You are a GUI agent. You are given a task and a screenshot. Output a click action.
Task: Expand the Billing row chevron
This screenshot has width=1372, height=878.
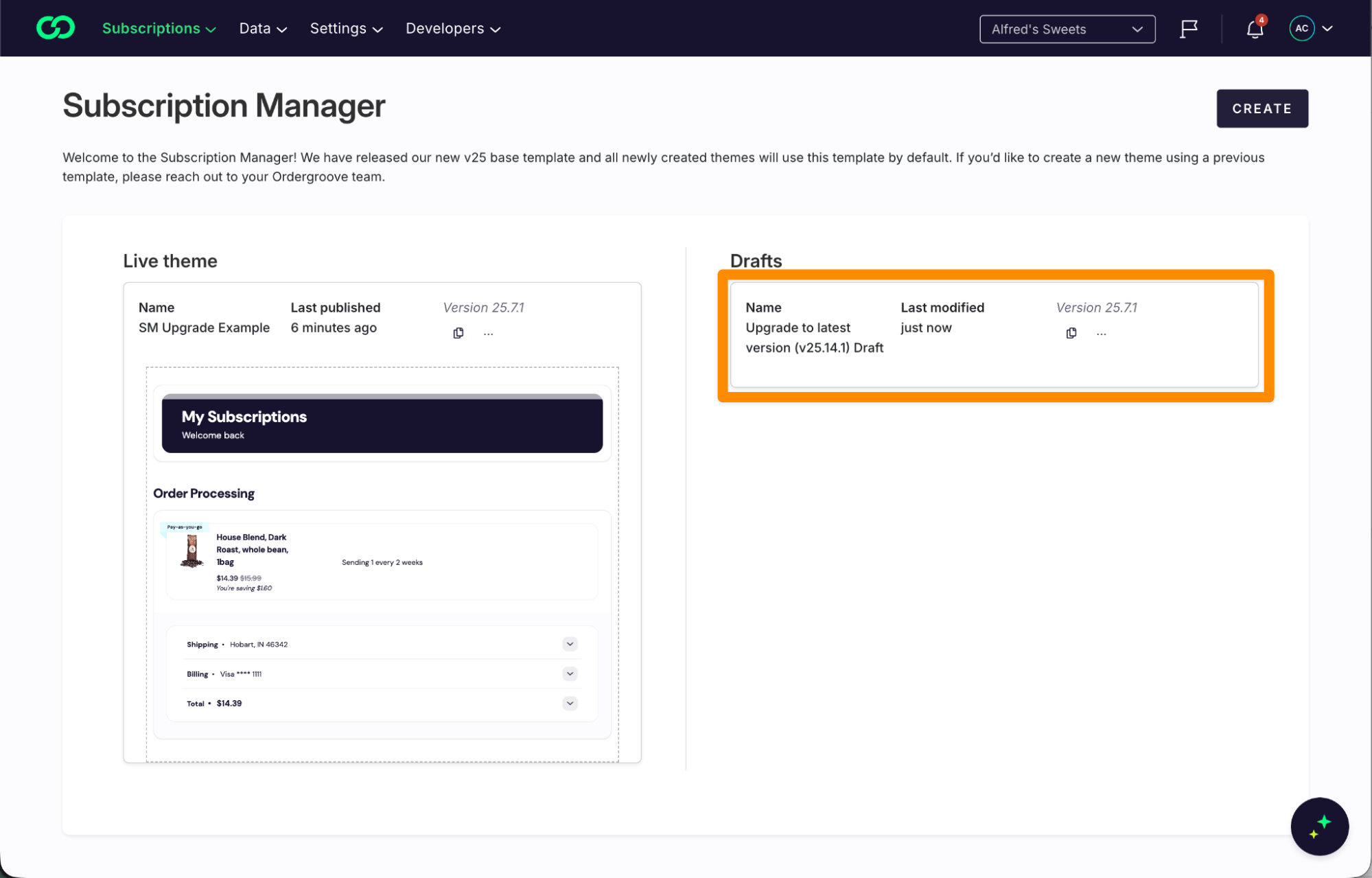point(570,673)
